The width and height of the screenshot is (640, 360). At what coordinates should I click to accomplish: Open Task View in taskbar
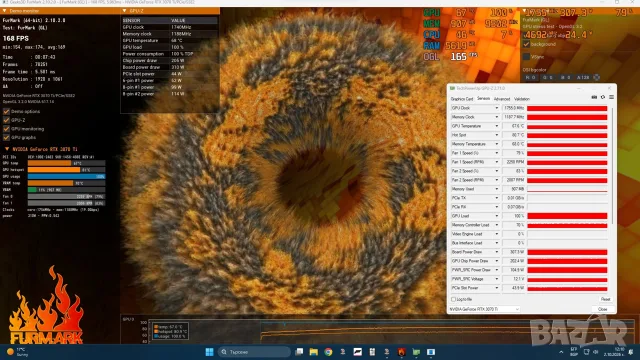click(299, 352)
